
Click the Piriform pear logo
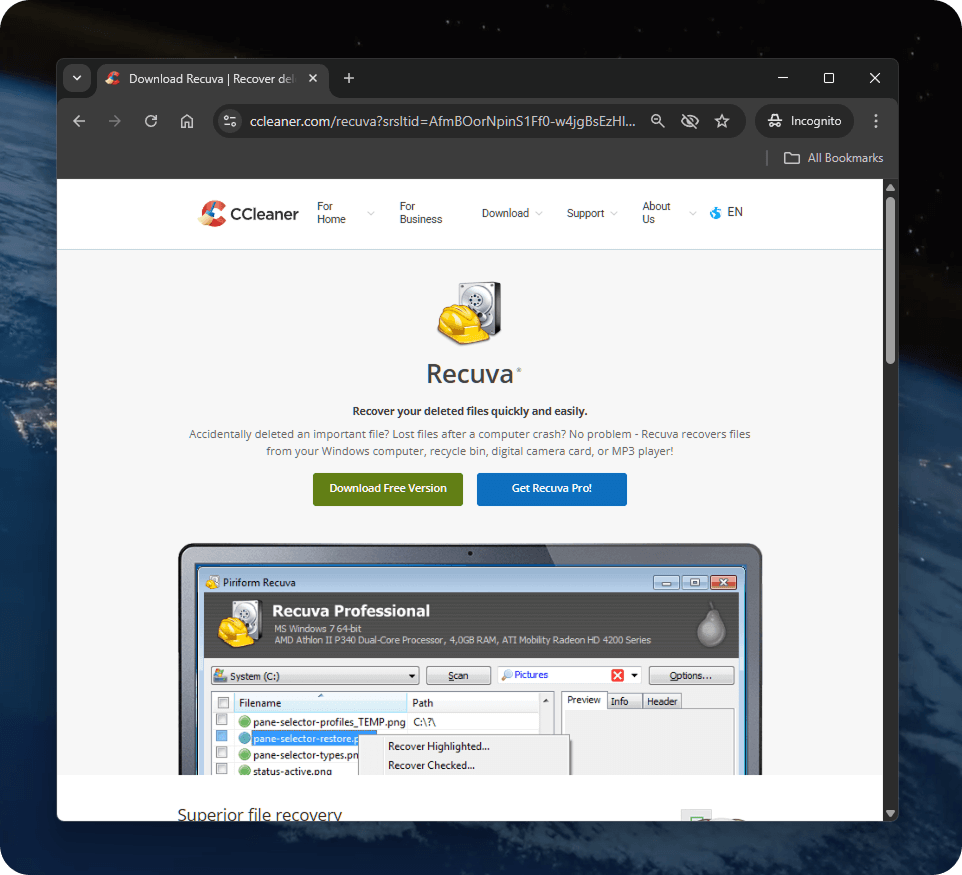tap(711, 626)
